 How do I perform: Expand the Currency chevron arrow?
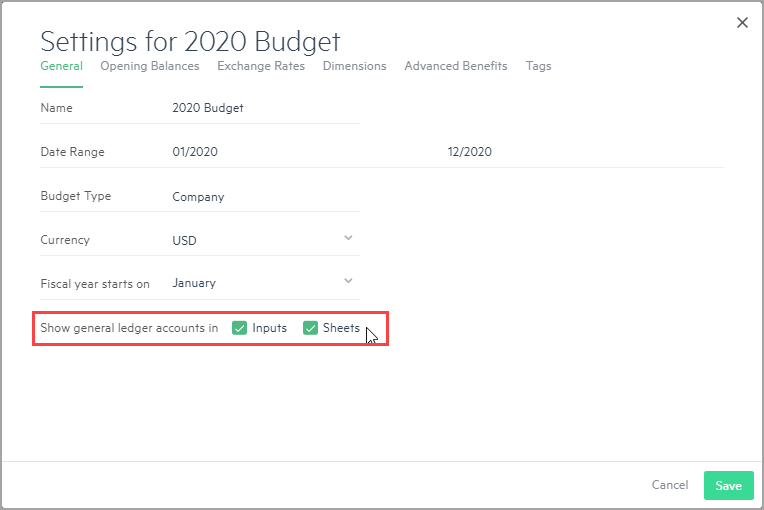pos(348,238)
